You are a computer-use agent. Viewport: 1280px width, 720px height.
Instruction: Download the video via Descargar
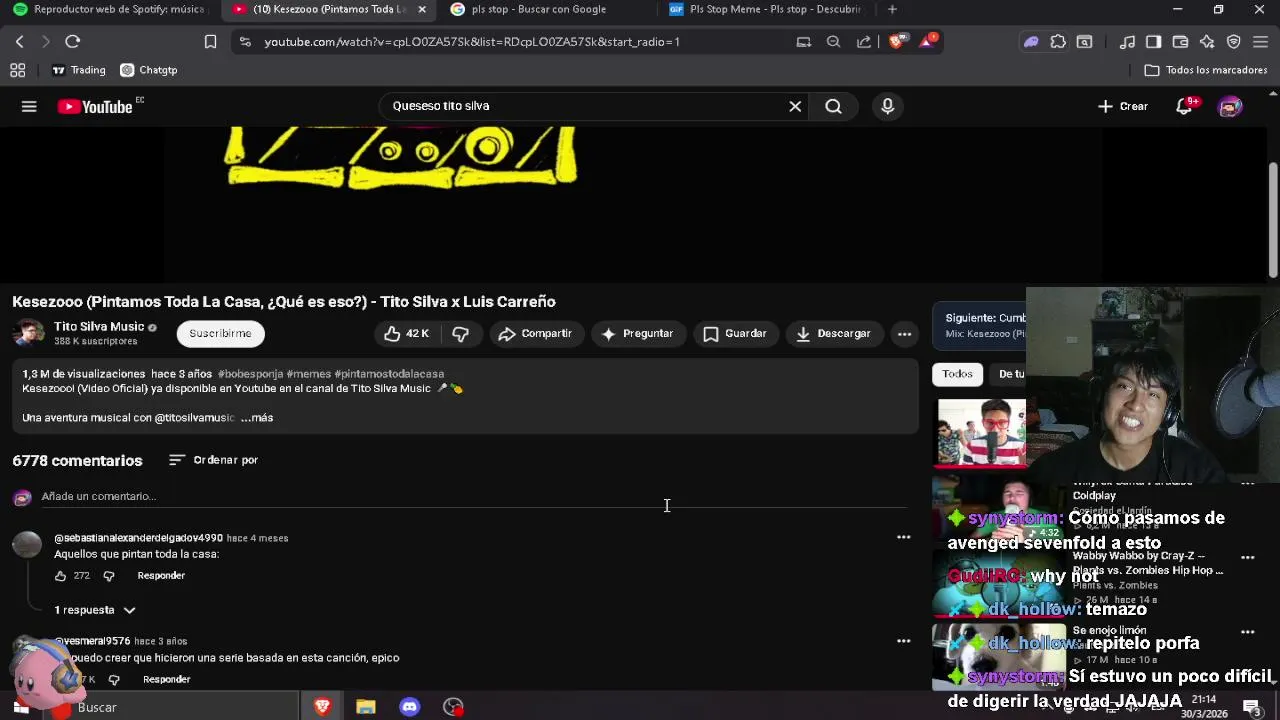coord(833,333)
